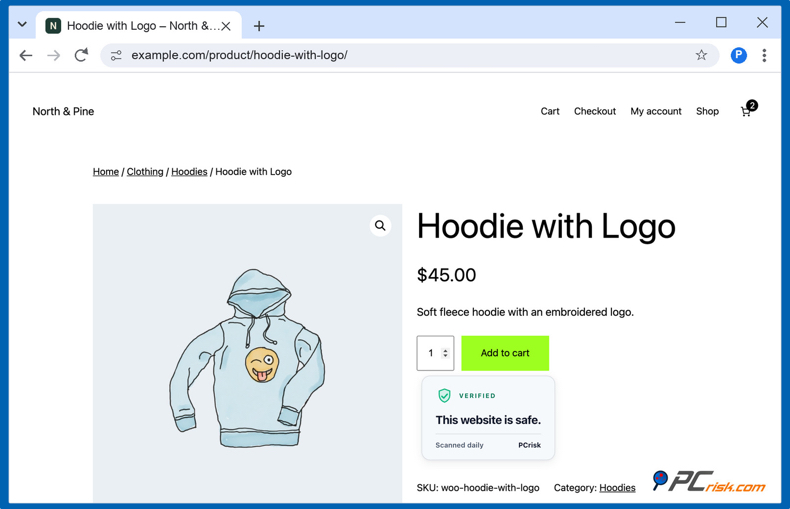Screen dimensions: 790x509
Task: Click the SKU woo-hoodie-with-logo text
Action: 478,488
